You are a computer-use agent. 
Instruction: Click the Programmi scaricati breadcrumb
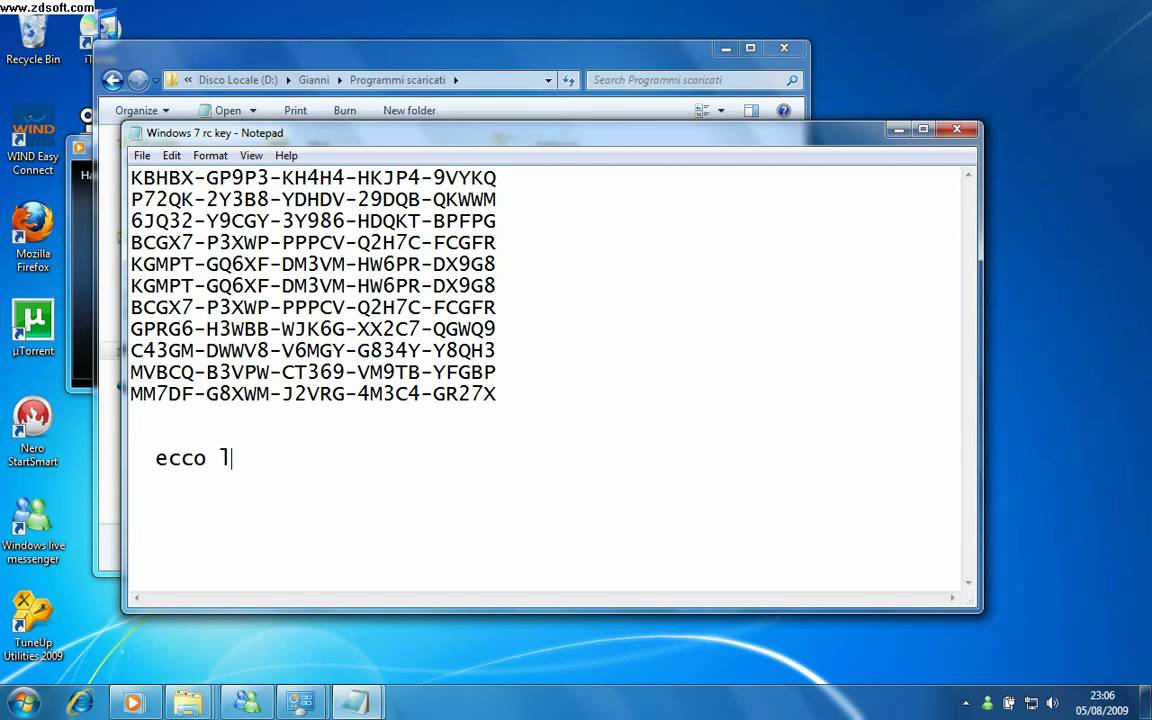397,80
